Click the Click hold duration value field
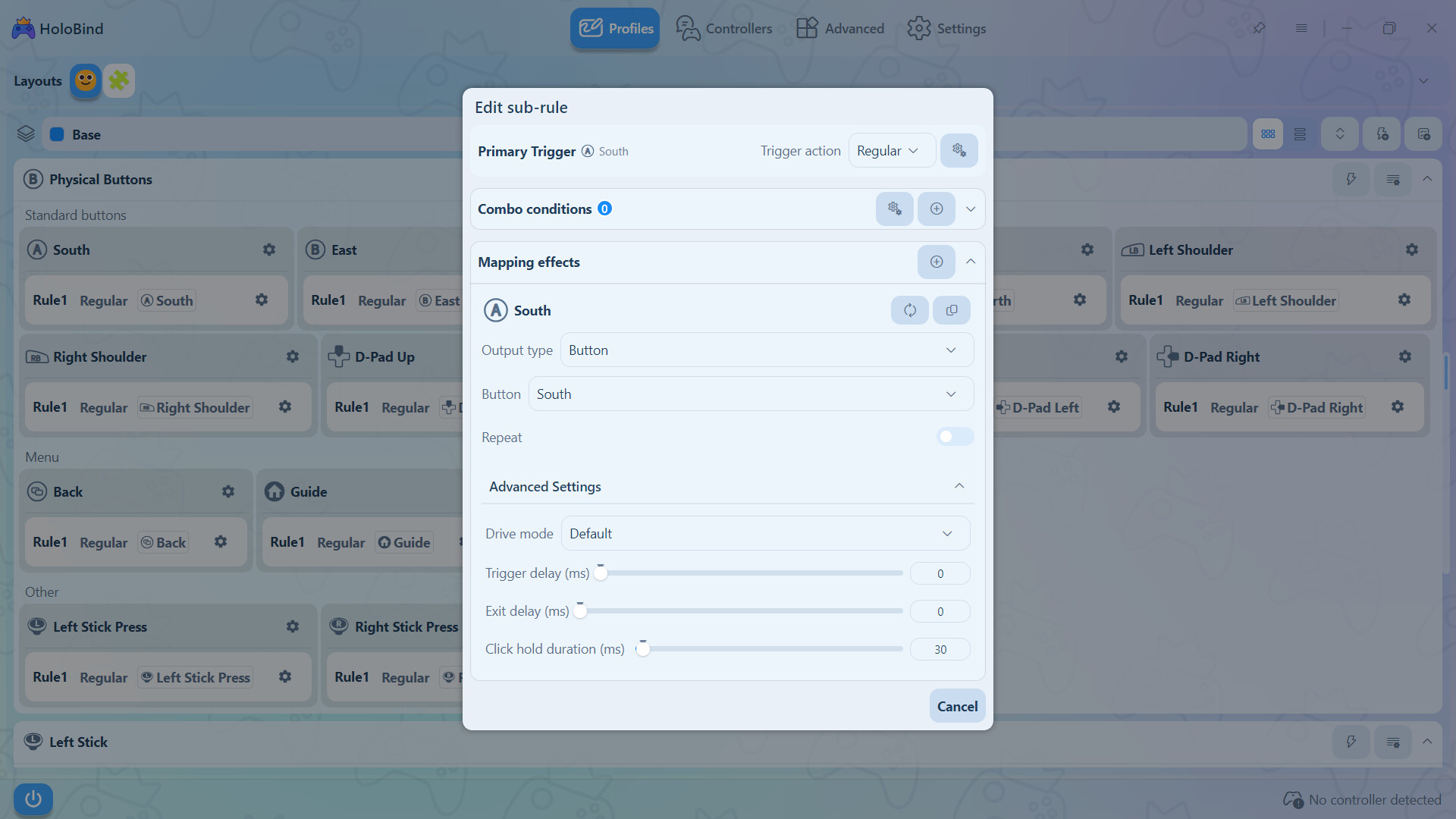Viewport: 1456px width, 819px height. click(940, 649)
